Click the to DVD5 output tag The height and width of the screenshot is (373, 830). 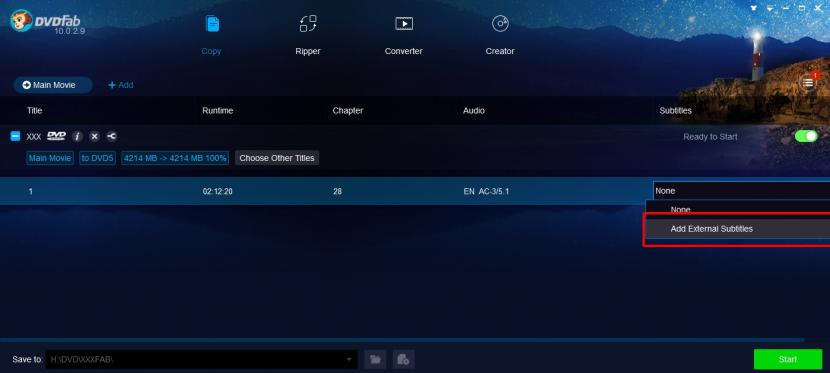97,158
